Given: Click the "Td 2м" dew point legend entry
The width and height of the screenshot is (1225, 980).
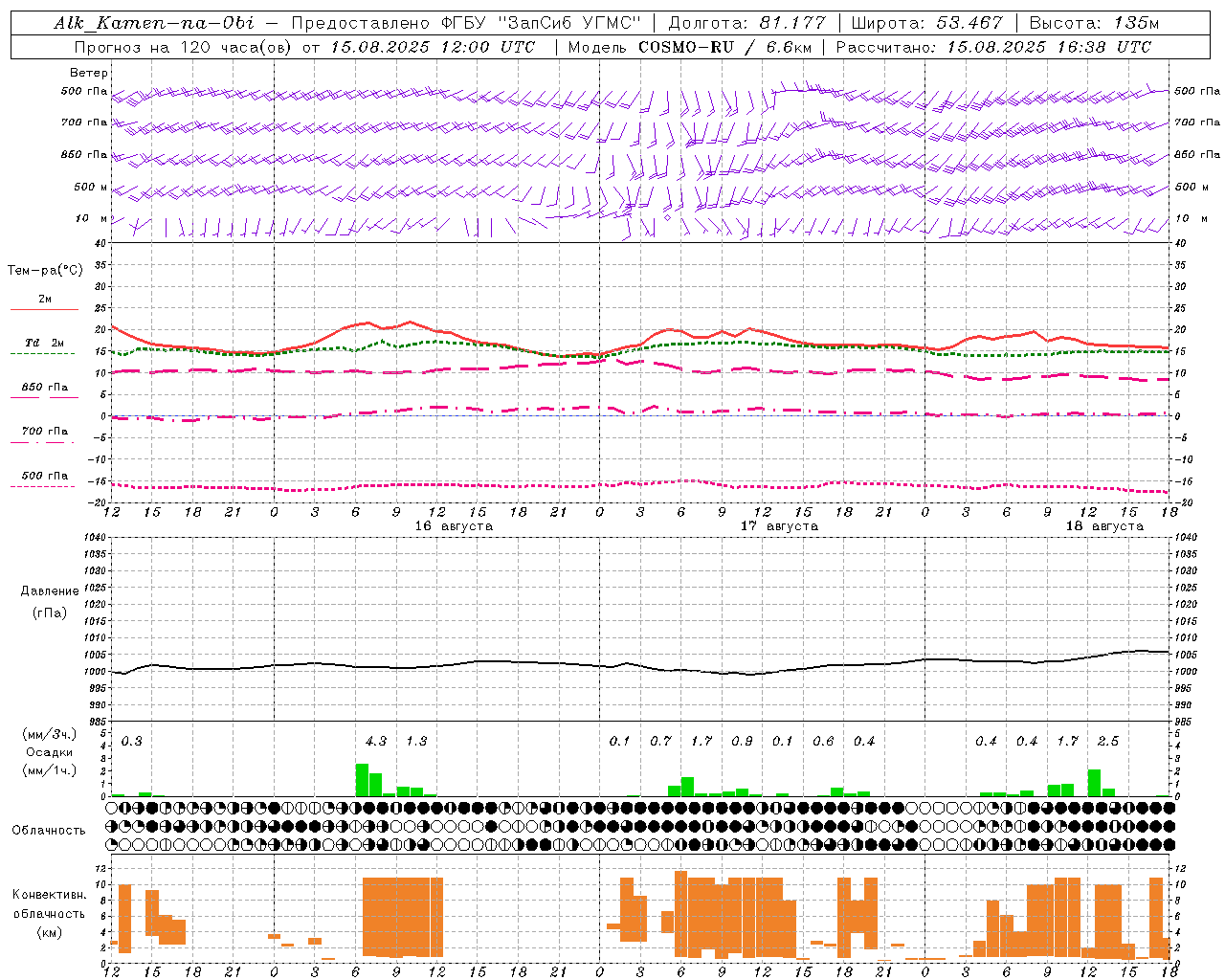Looking at the screenshot, I should tap(45, 343).
